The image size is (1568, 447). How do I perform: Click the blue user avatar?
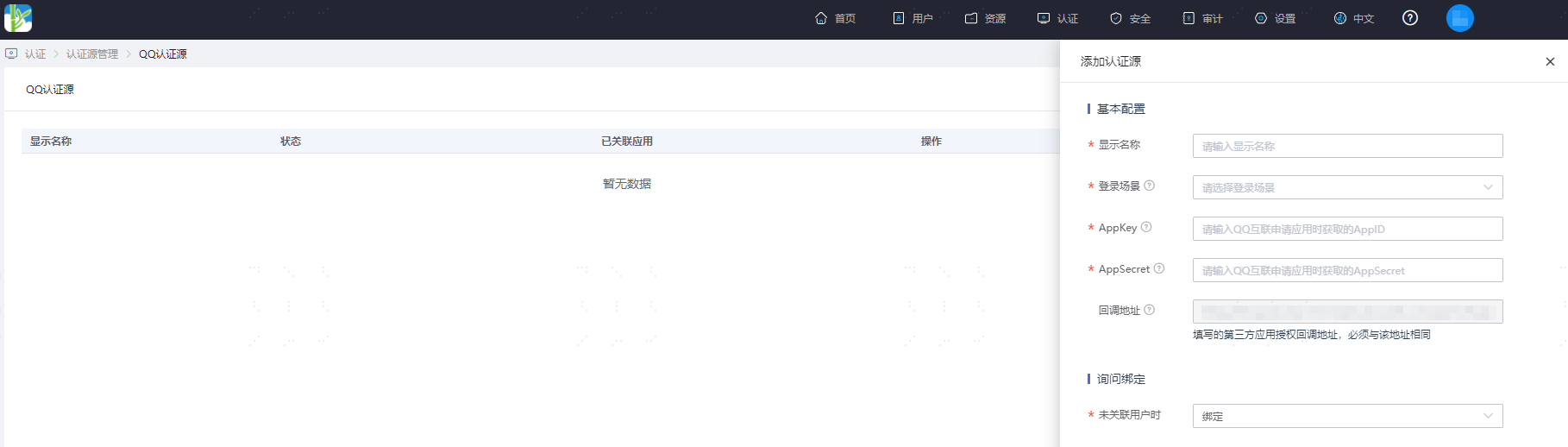[x=1460, y=18]
